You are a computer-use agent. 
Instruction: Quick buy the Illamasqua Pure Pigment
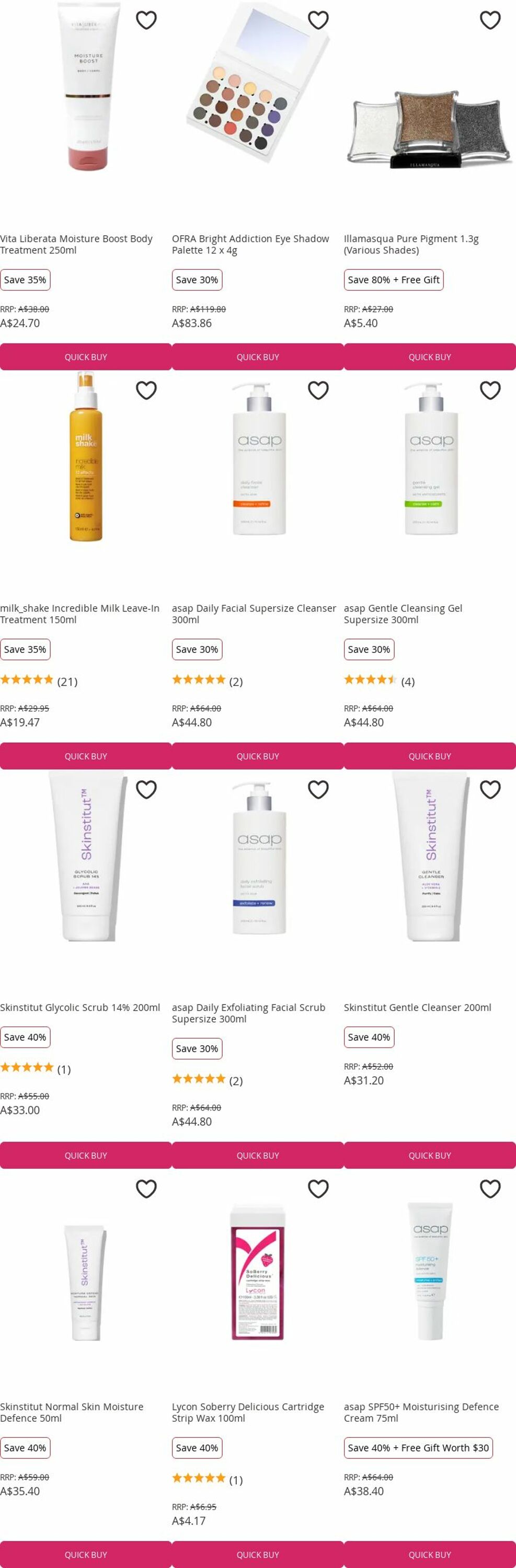430,356
